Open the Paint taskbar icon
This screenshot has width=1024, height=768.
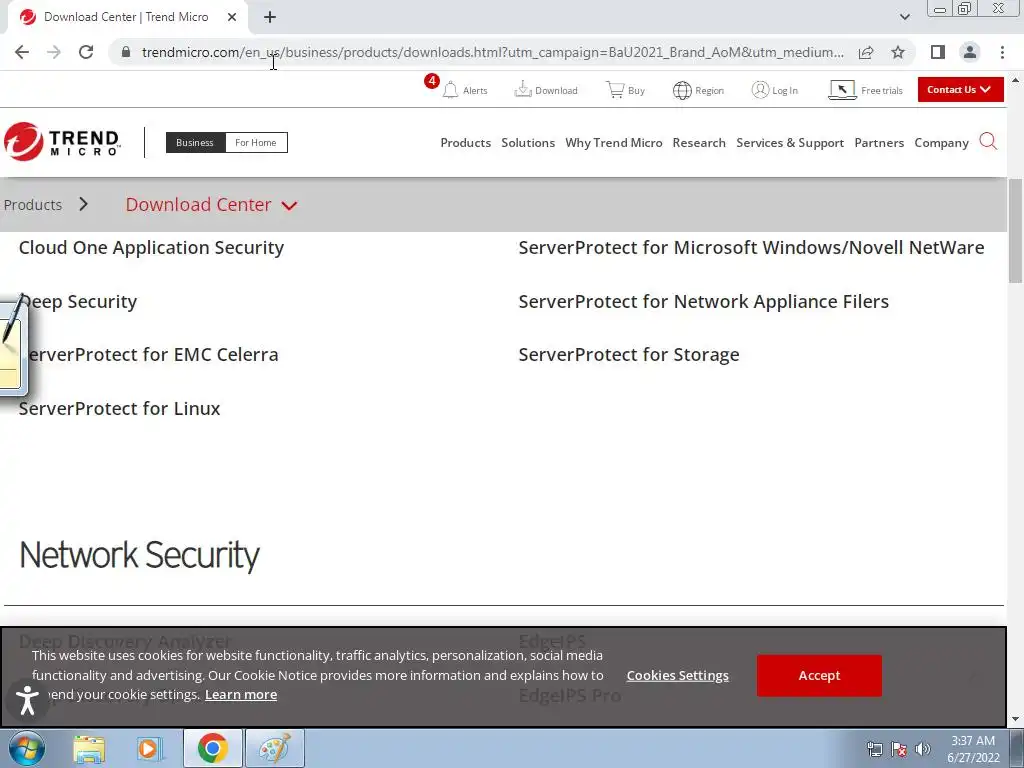pos(274,748)
